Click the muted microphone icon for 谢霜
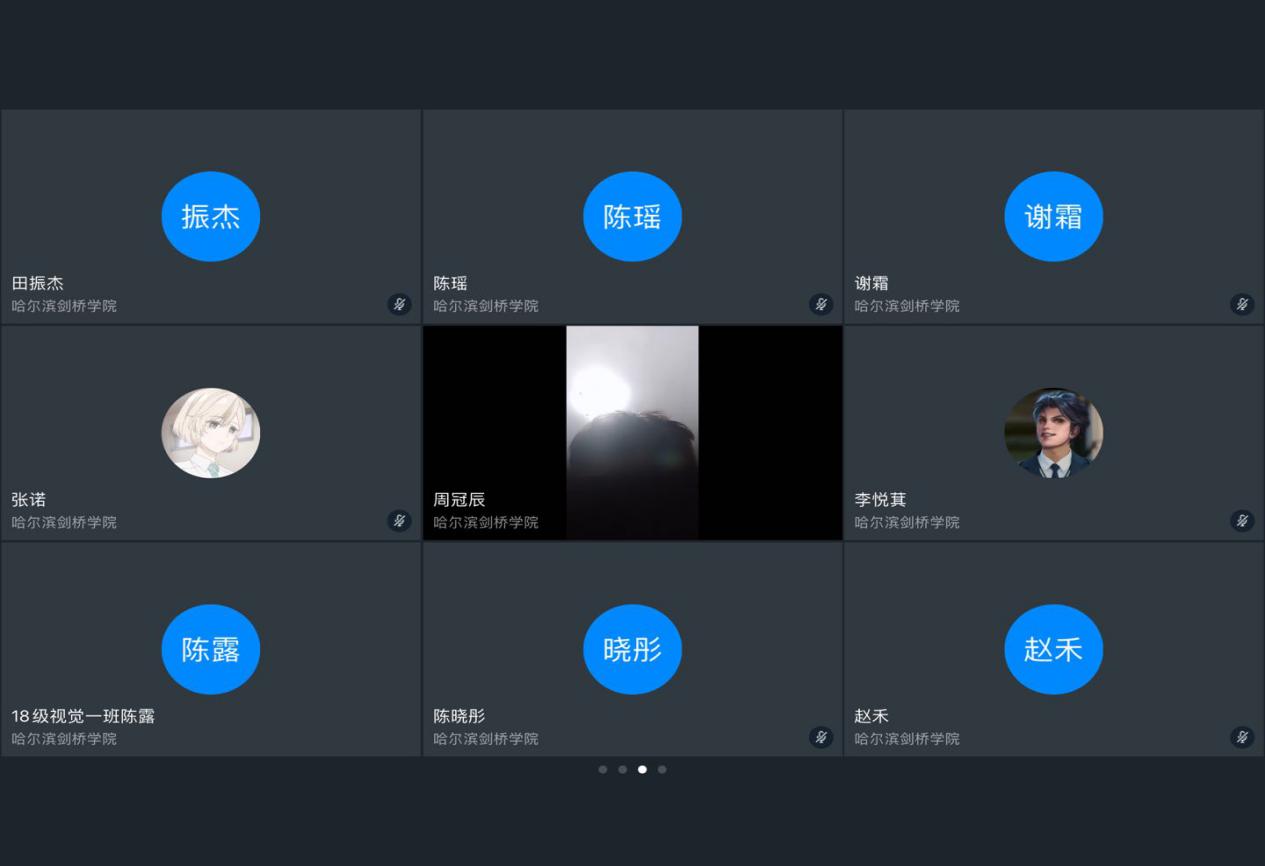The image size is (1265, 866). click(1242, 304)
